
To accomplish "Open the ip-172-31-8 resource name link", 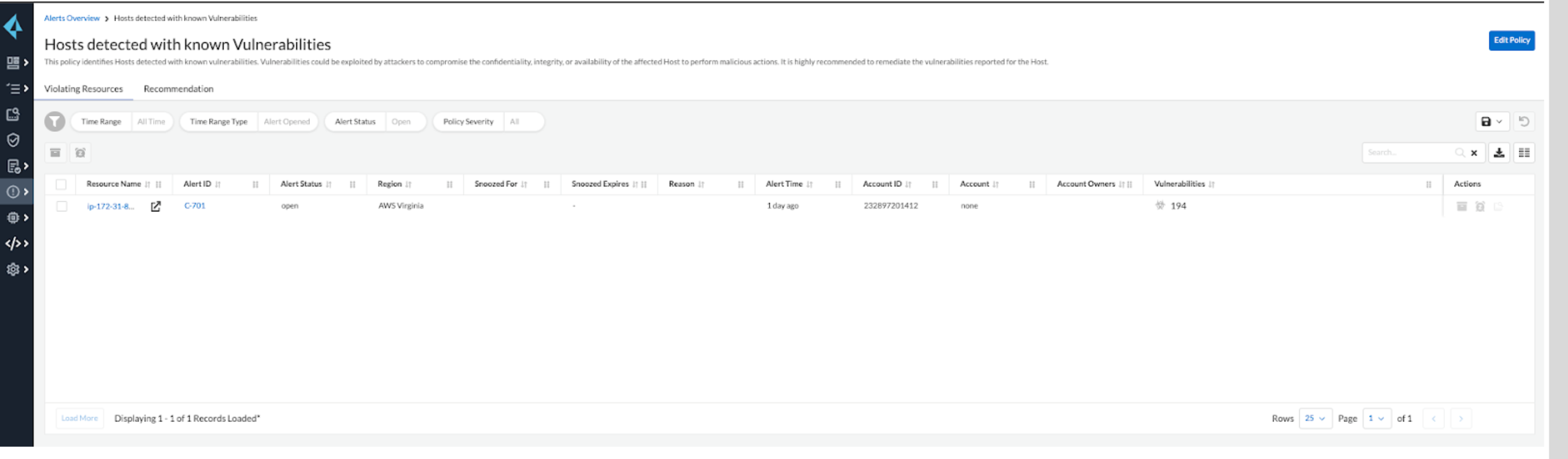I will (x=111, y=206).
